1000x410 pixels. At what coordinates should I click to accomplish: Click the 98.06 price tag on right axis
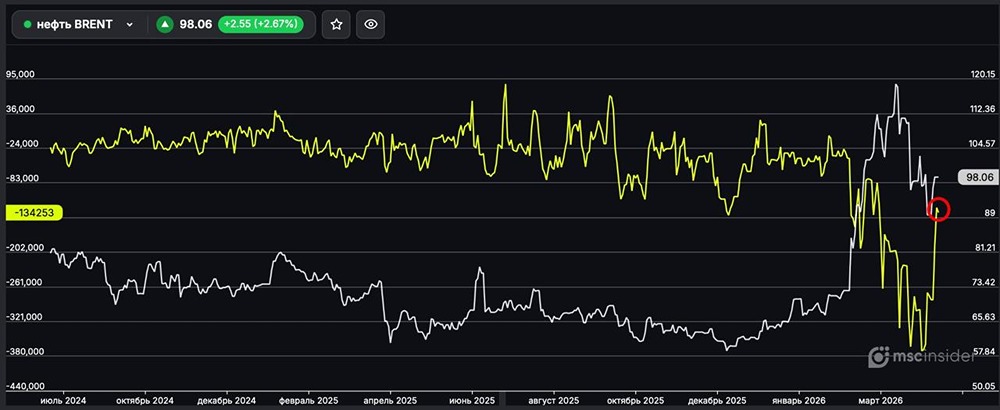[973, 178]
